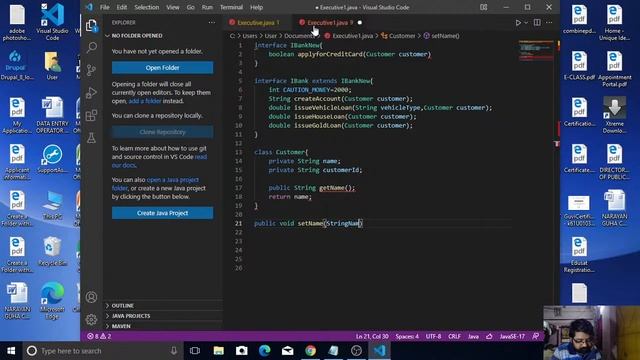Open File Explorer from taskbar
The image size is (640, 360).
click(219, 351)
